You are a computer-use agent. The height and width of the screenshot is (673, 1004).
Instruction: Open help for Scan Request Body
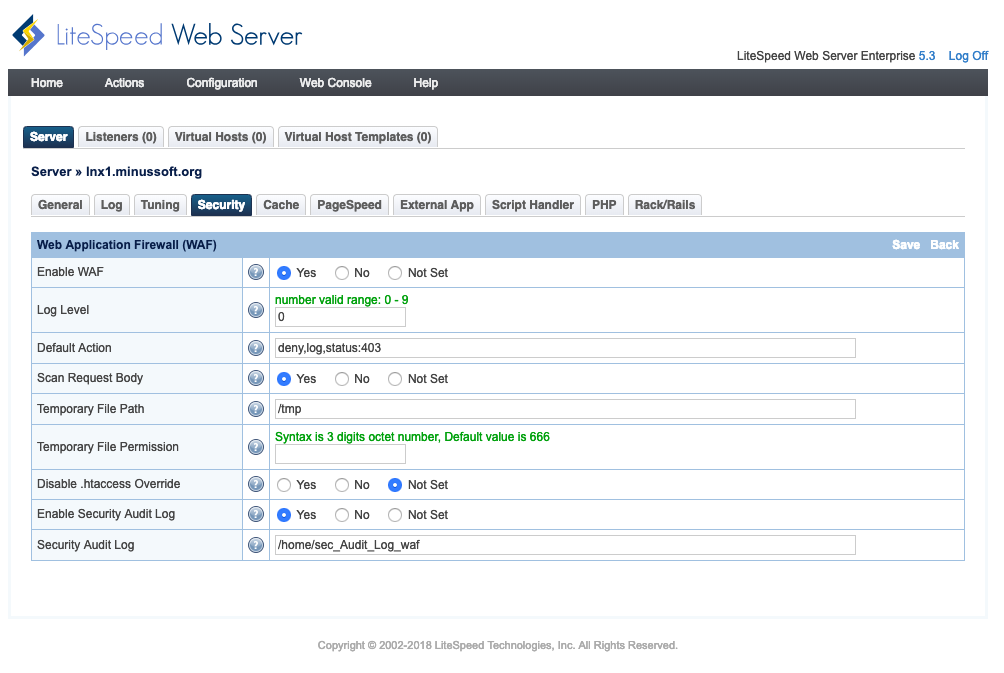pos(255,378)
